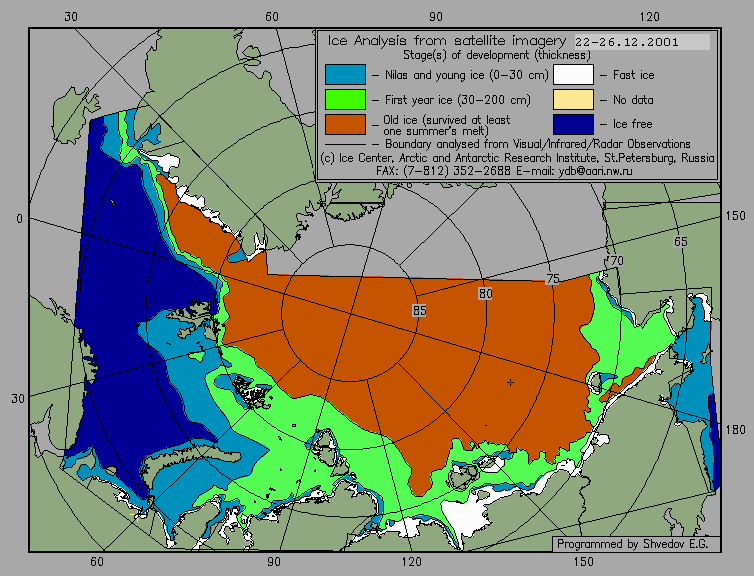Click the 80 latitude label on map
Viewport: 754px width, 576px height.
pyautogui.click(x=485, y=293)
